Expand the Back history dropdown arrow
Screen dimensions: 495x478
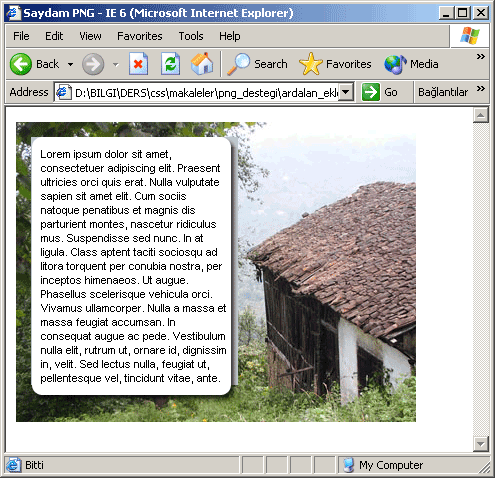click(70, 64)
